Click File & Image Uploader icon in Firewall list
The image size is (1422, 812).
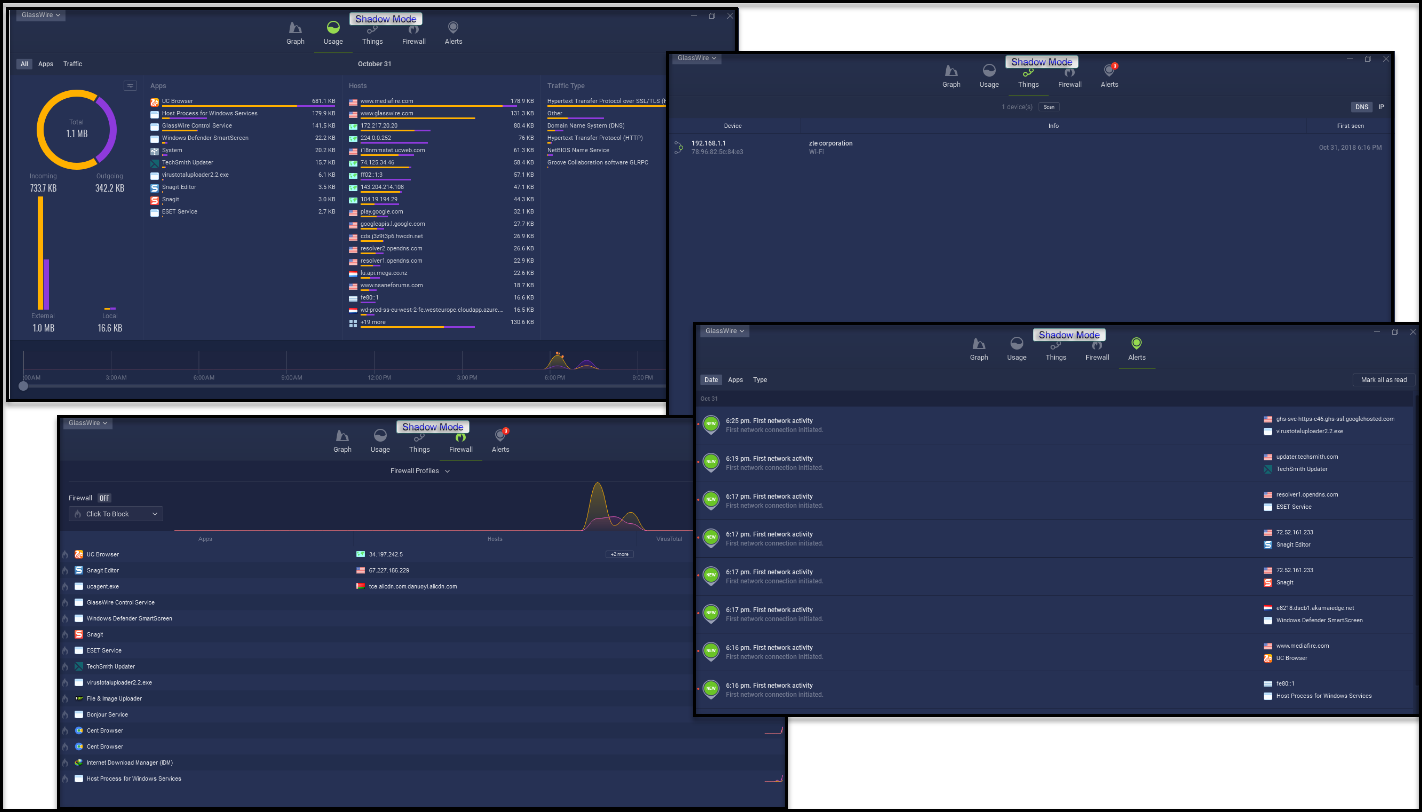click(x=78, y=698)
